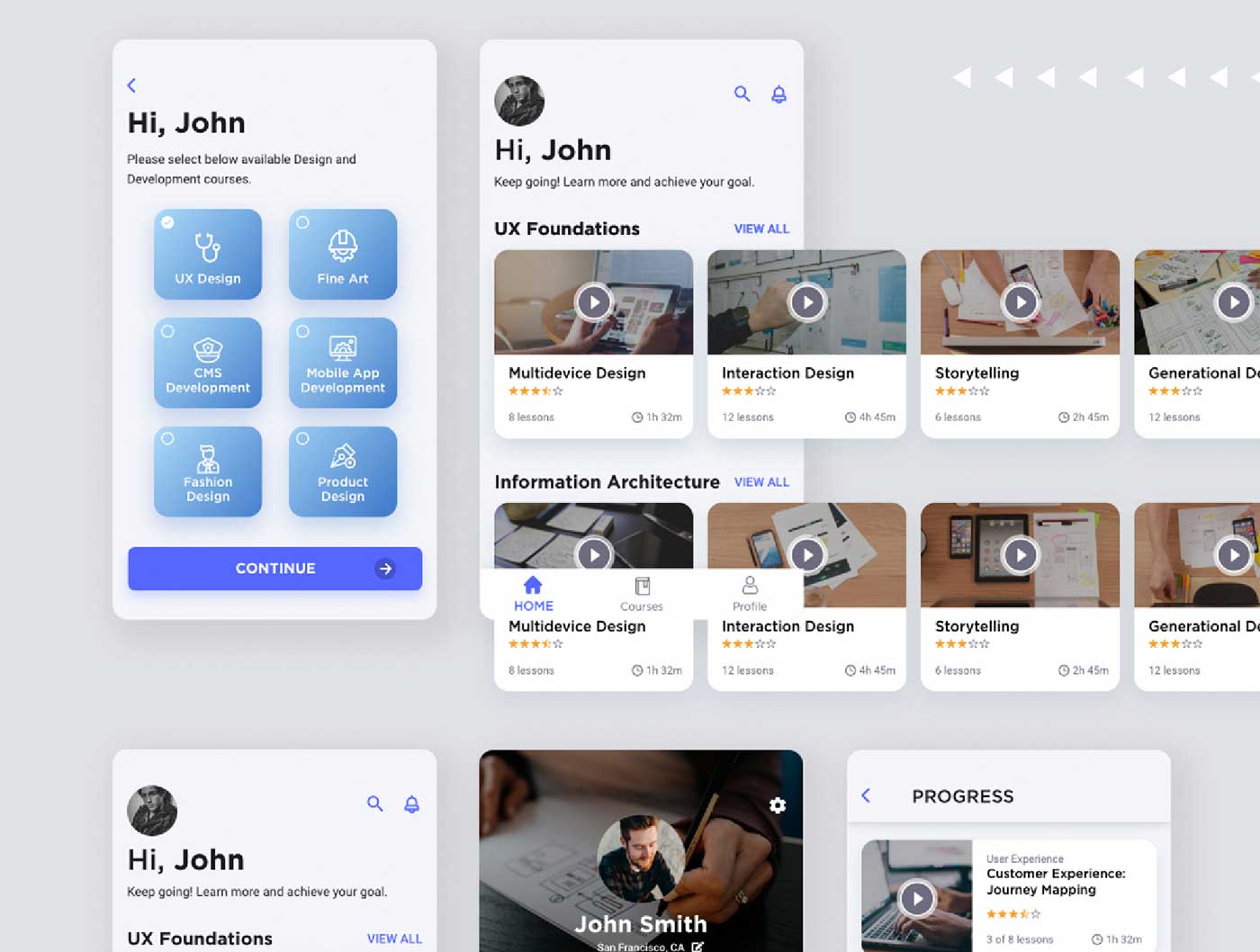Select the Fashion Design course tile
The image size is (1260, 952).
tap(208, 472)
